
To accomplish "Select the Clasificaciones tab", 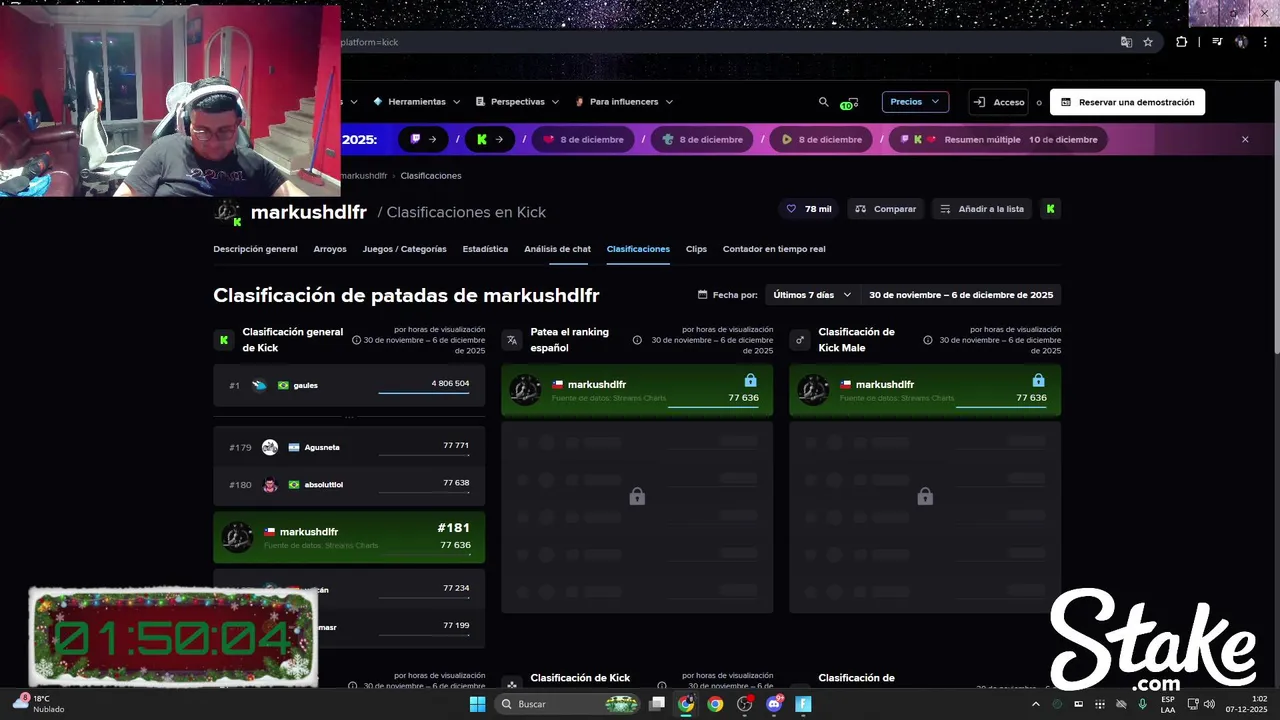I will [638, 249].
